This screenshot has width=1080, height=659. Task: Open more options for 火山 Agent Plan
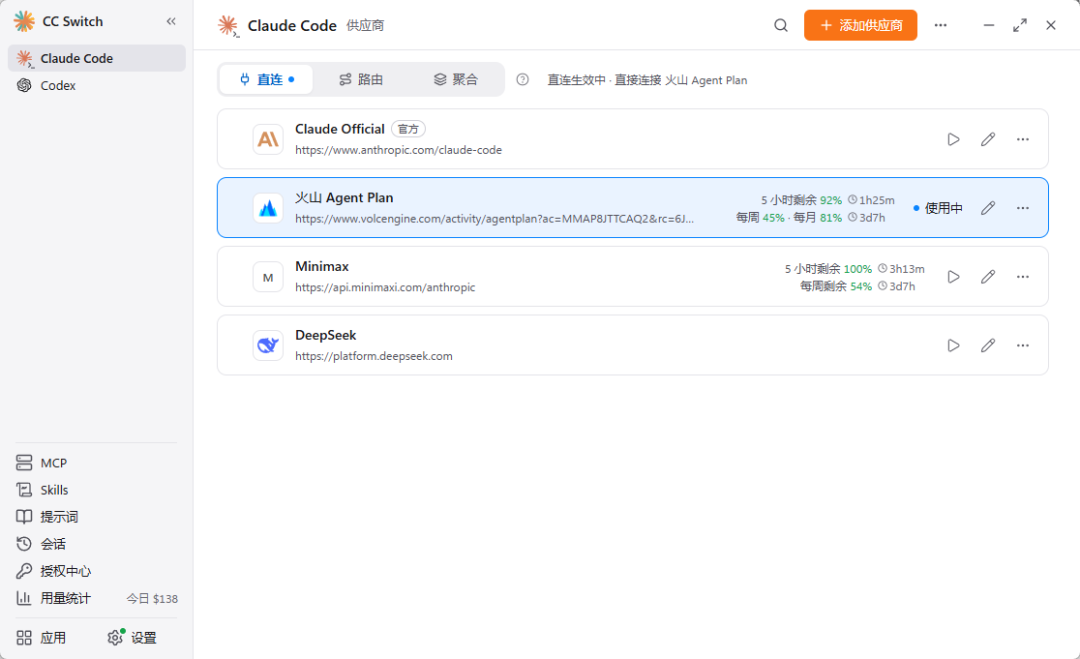pos(1023,208)
